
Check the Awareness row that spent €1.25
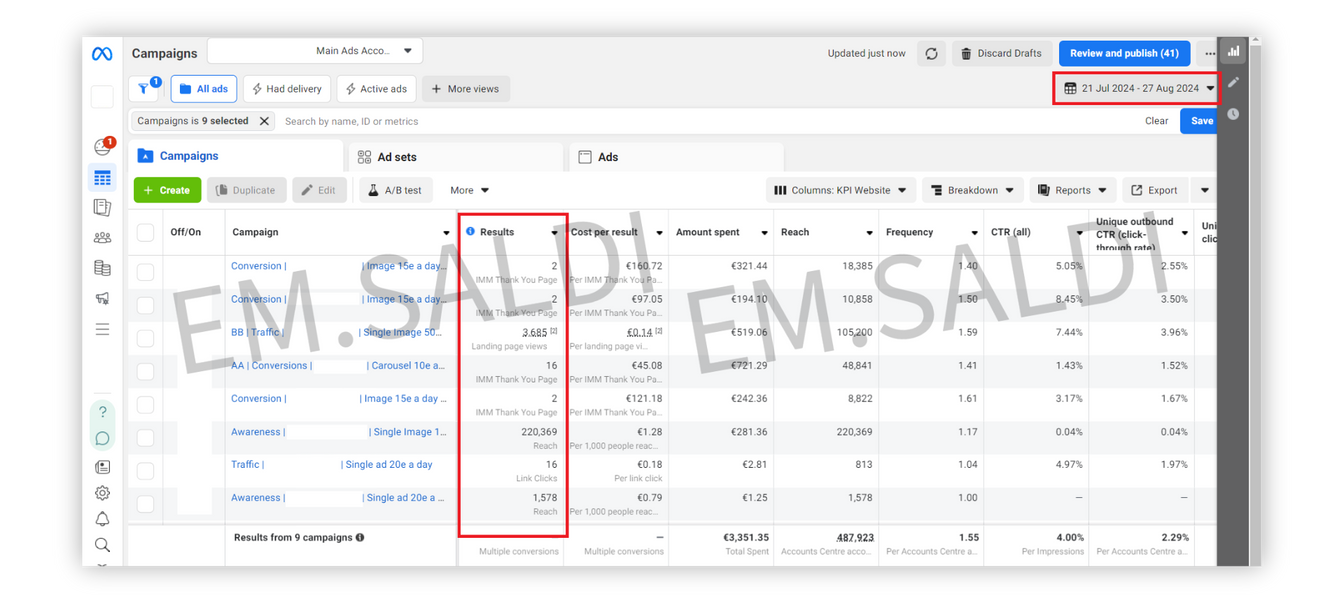[x=145, y=503]
